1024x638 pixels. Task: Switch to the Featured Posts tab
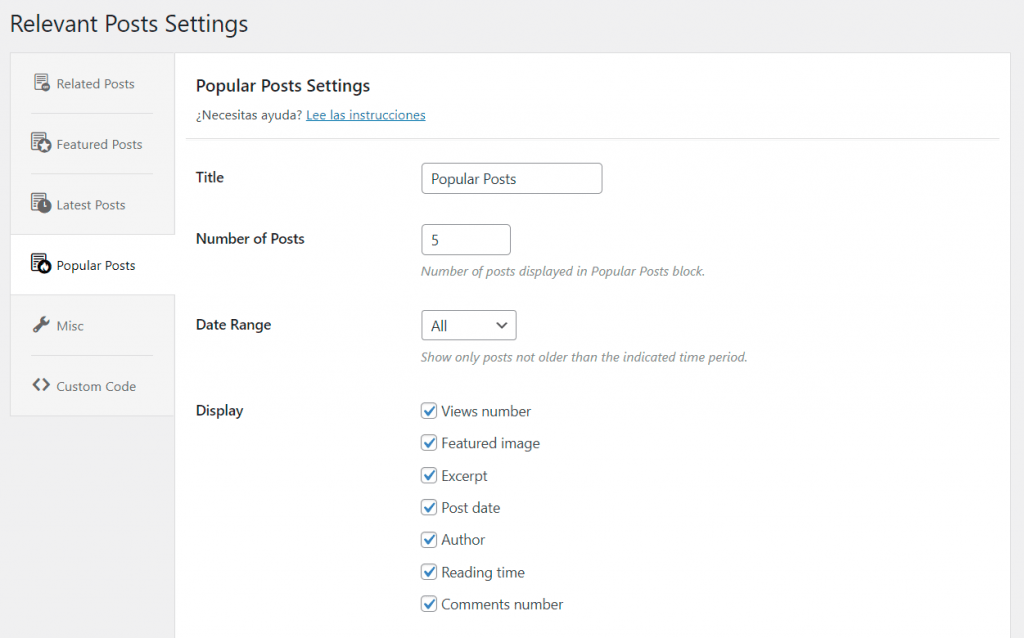[x=93, y=144]
